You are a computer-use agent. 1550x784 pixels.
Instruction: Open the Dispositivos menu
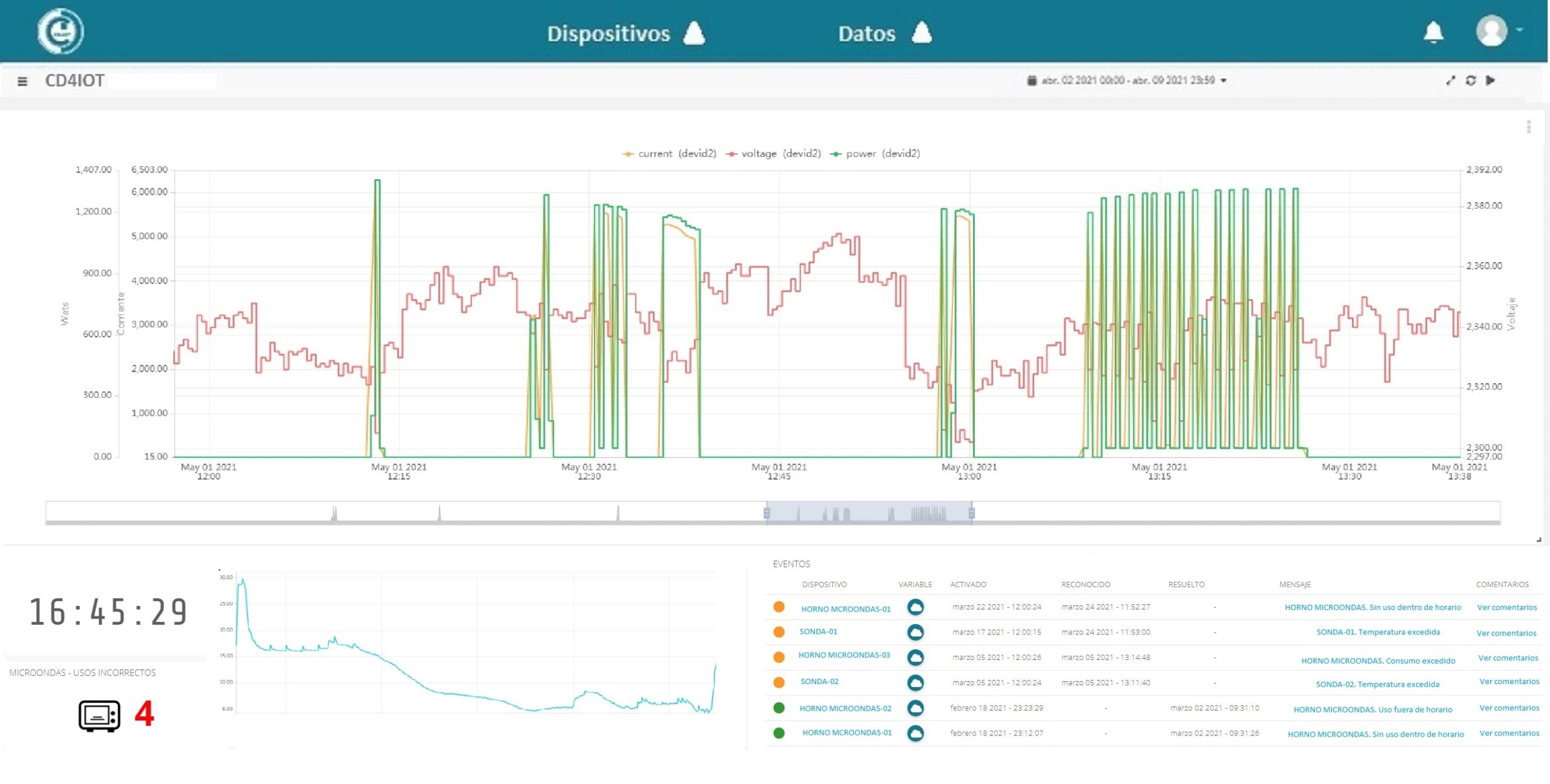click(626, 33)
